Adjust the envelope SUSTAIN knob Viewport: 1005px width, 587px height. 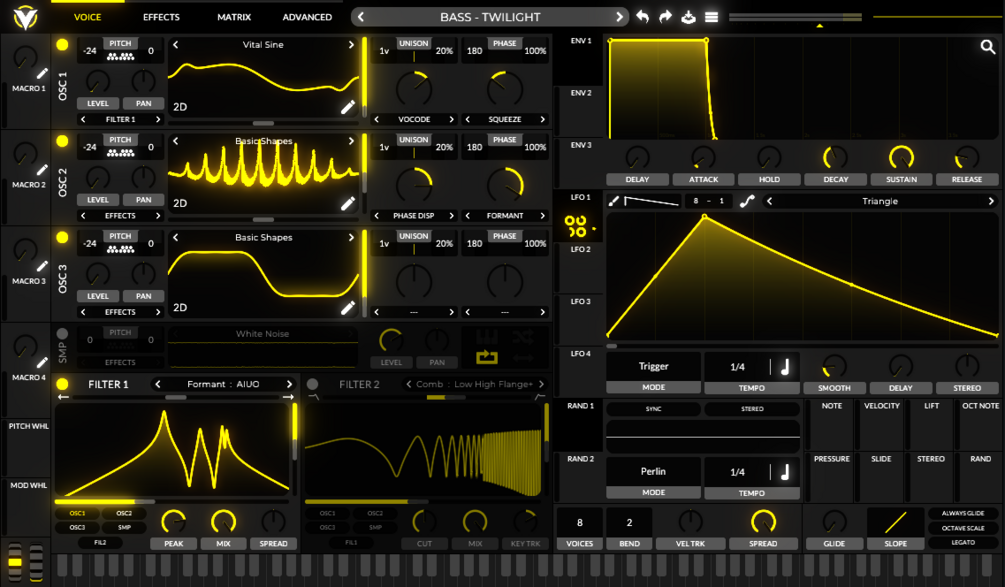(901, 158)
